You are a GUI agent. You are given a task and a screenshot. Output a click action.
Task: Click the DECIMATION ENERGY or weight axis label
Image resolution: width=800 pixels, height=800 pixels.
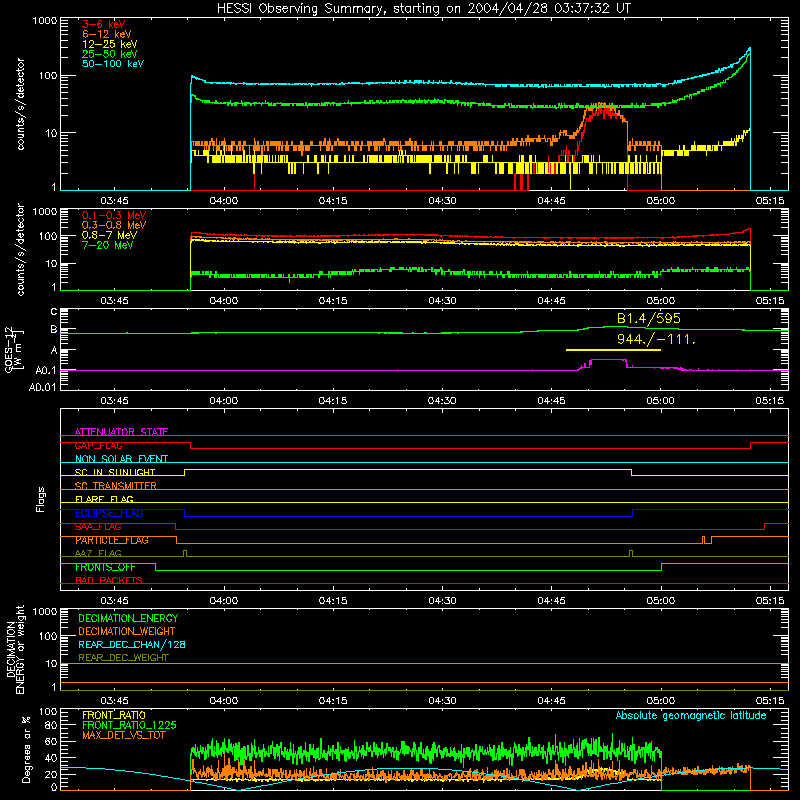coord(15,649)
